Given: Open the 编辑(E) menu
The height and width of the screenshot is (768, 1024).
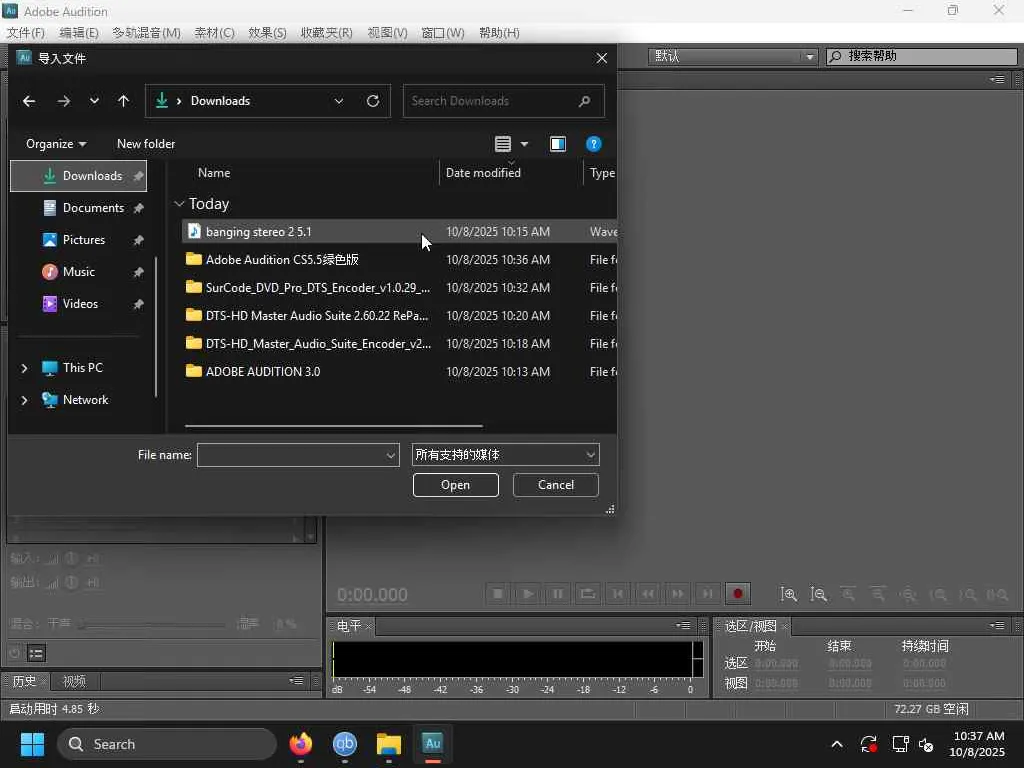Looking at the screenshot, I should pos(78,33).
